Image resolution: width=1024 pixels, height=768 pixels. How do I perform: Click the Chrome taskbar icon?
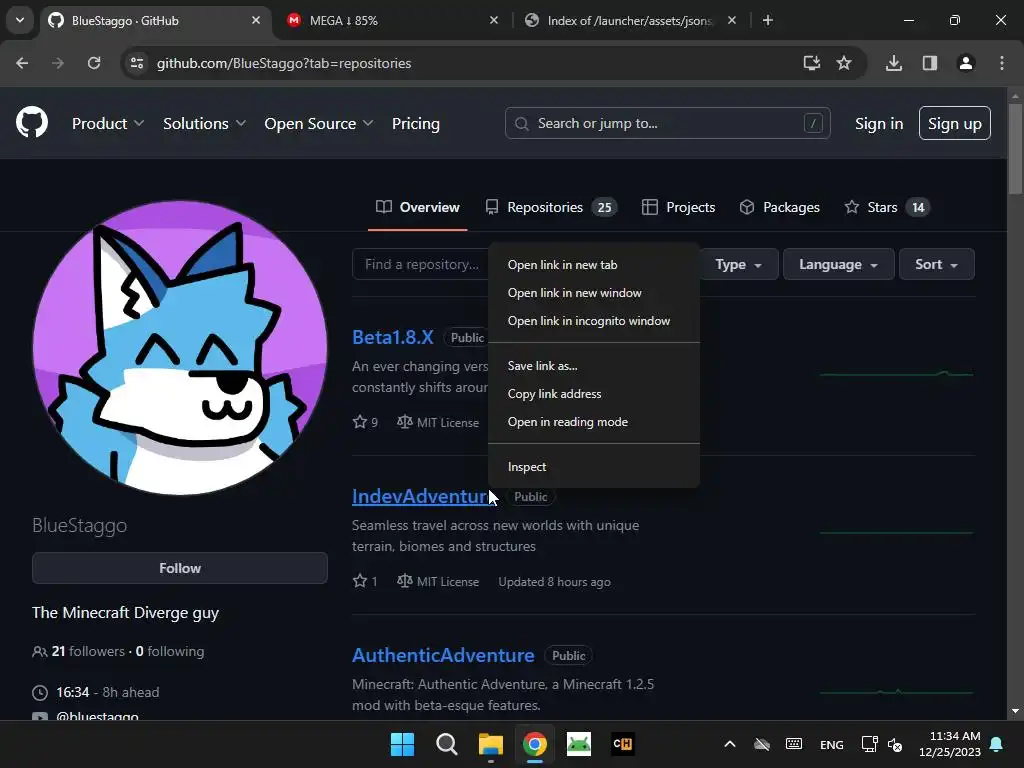pyautogui.click(x=534, y=744)
